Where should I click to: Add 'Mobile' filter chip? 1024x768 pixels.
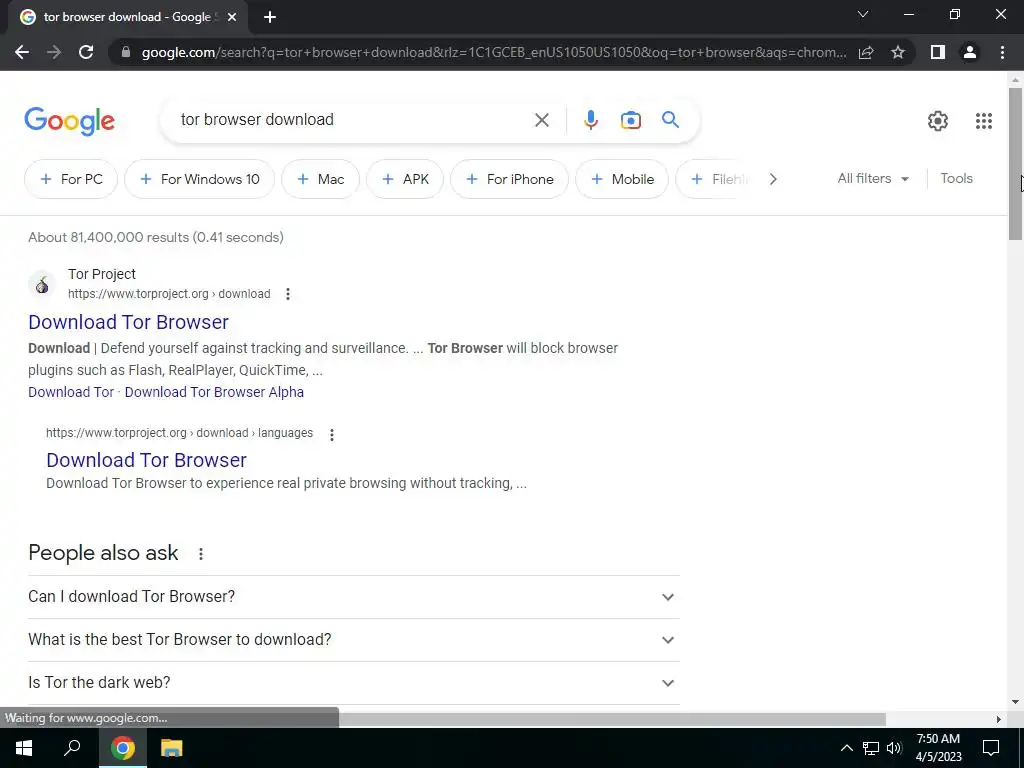point(622,179)
